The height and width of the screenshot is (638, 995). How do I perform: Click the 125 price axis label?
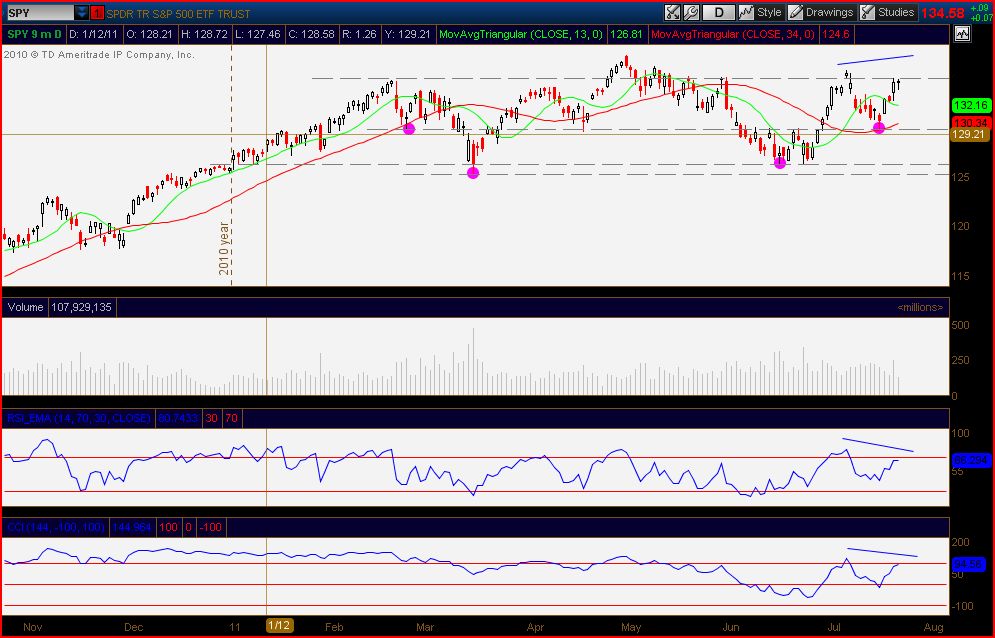pyautogui.click(x=961, y=176)
